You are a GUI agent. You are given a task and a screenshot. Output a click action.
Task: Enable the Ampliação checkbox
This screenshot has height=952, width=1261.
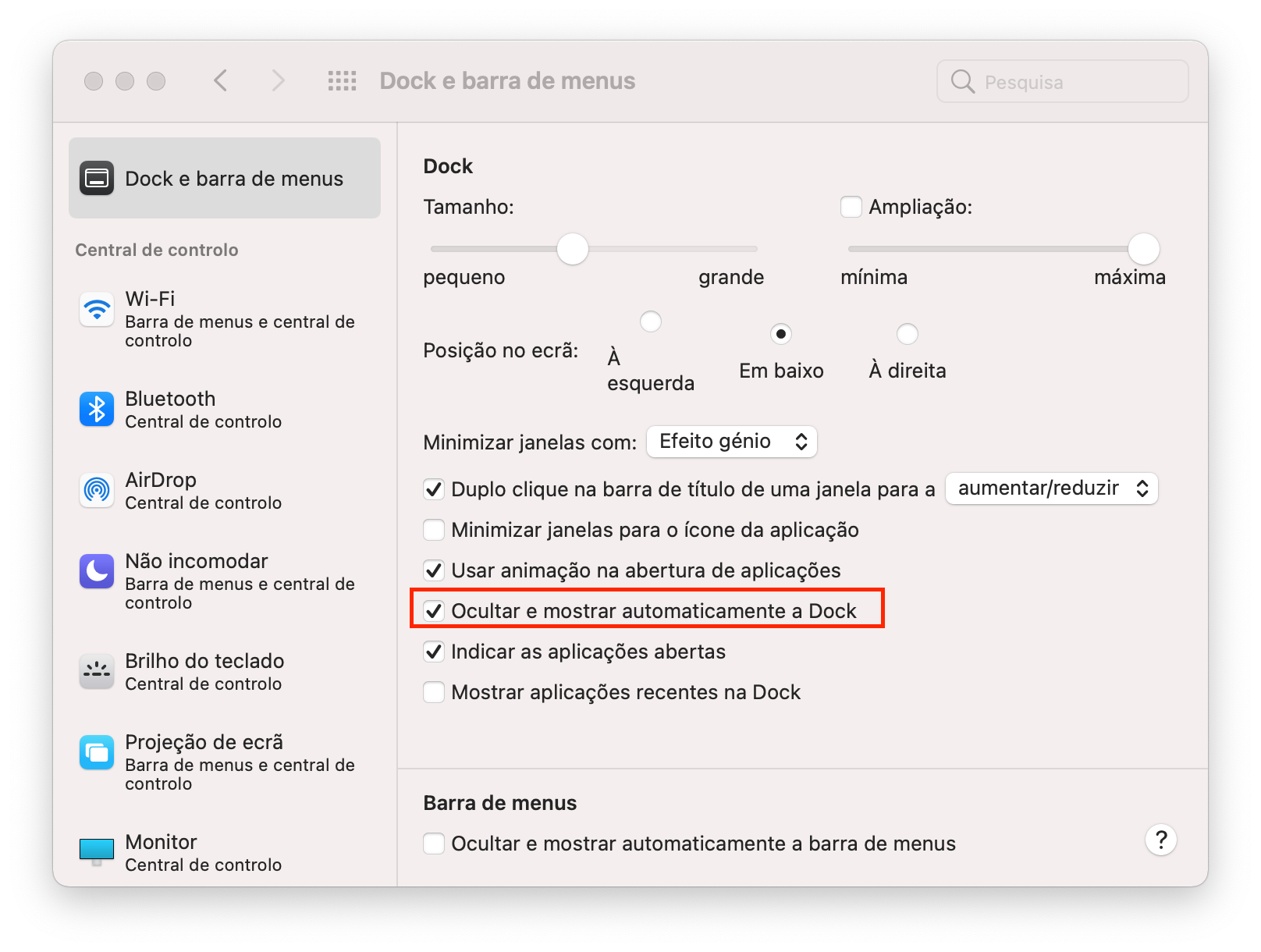pos(851,207)
